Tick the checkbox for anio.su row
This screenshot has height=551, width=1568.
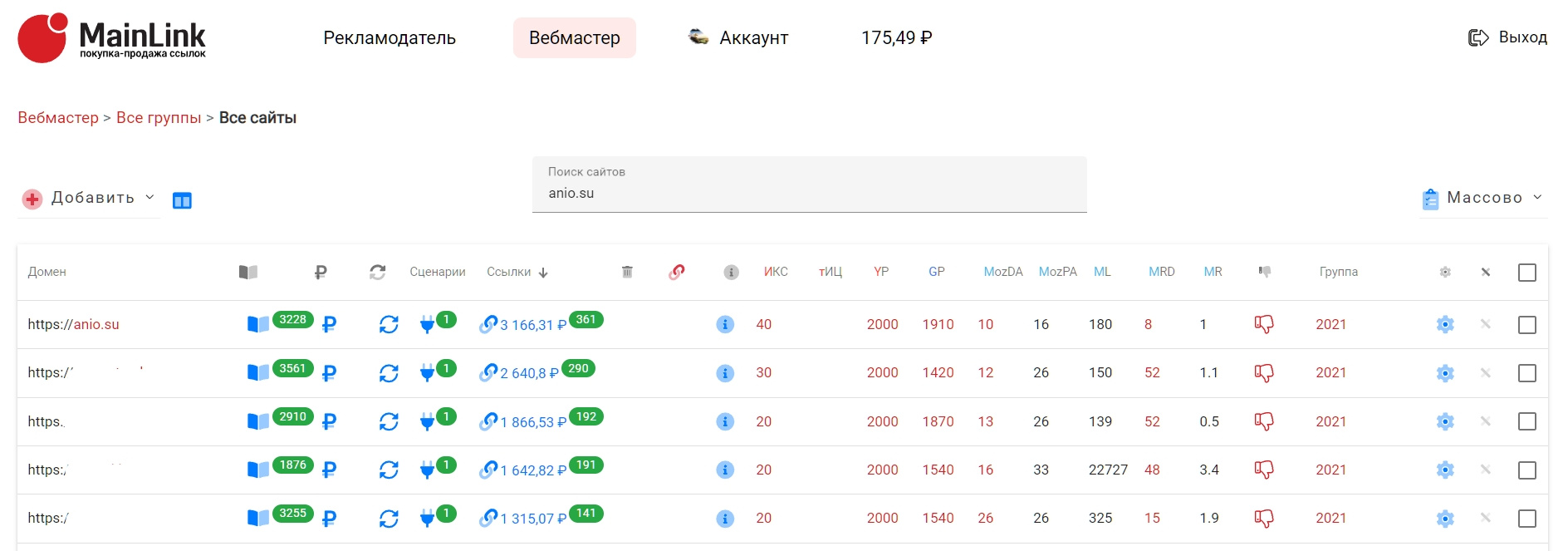pos(1526,325)
